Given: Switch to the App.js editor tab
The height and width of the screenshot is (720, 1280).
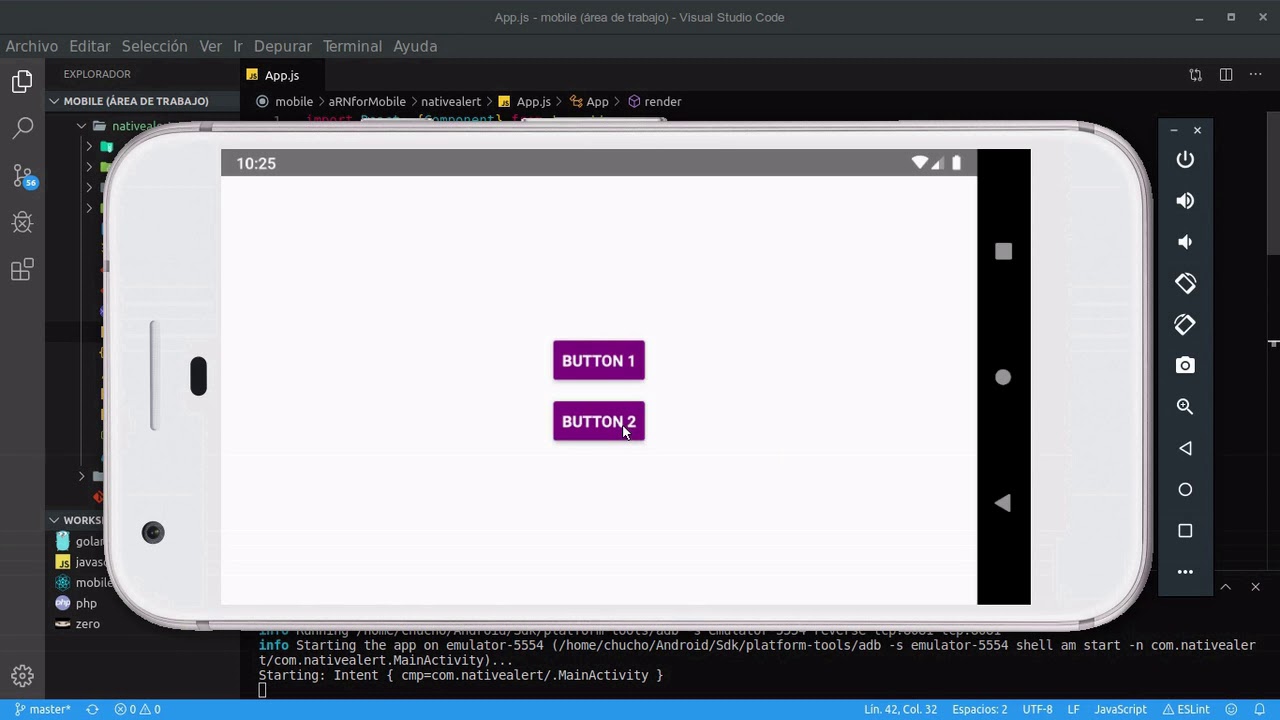Looking at the screenshot, I should (282, 75).
